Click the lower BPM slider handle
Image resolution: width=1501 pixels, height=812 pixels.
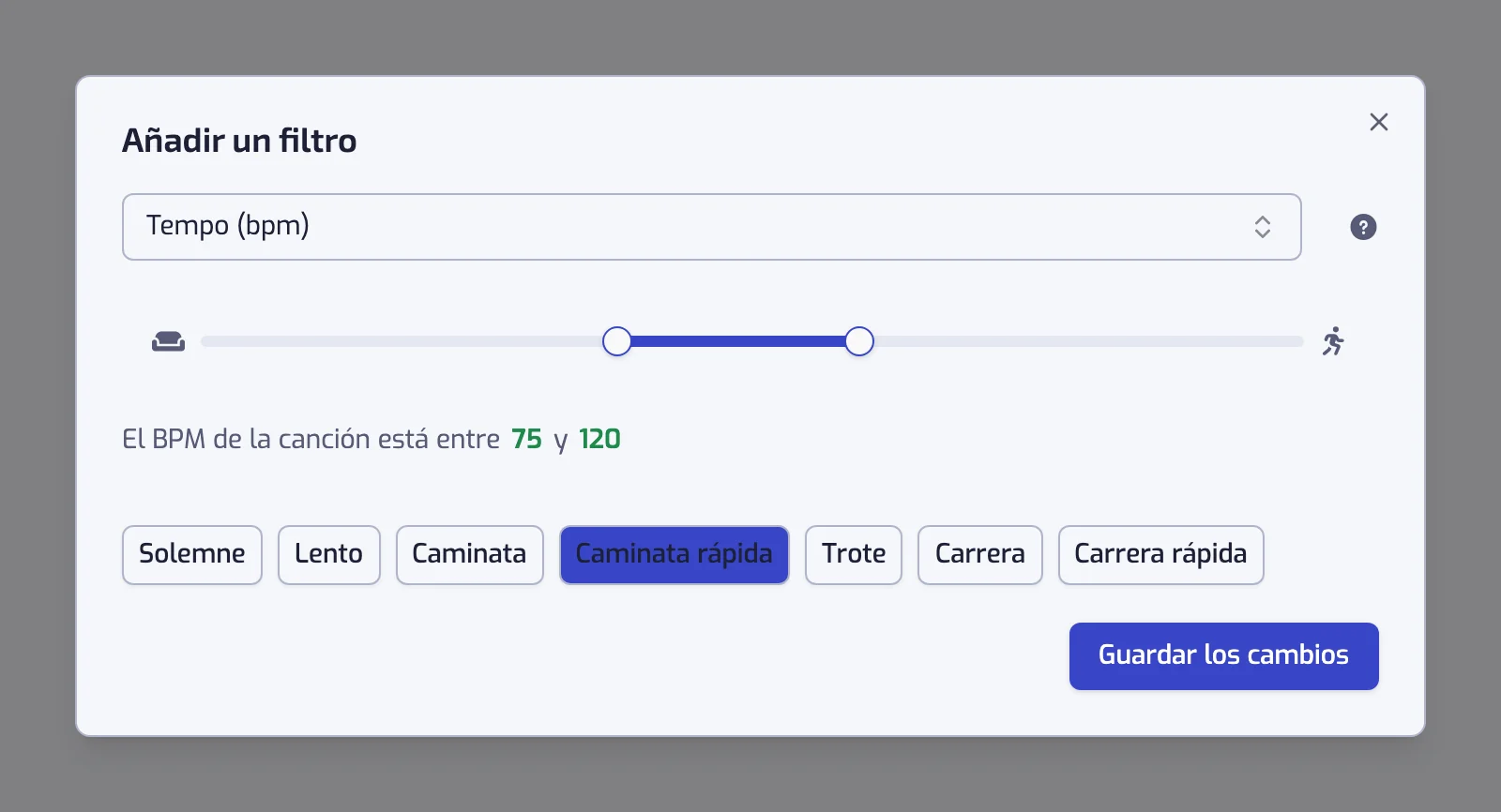(616, 341)
